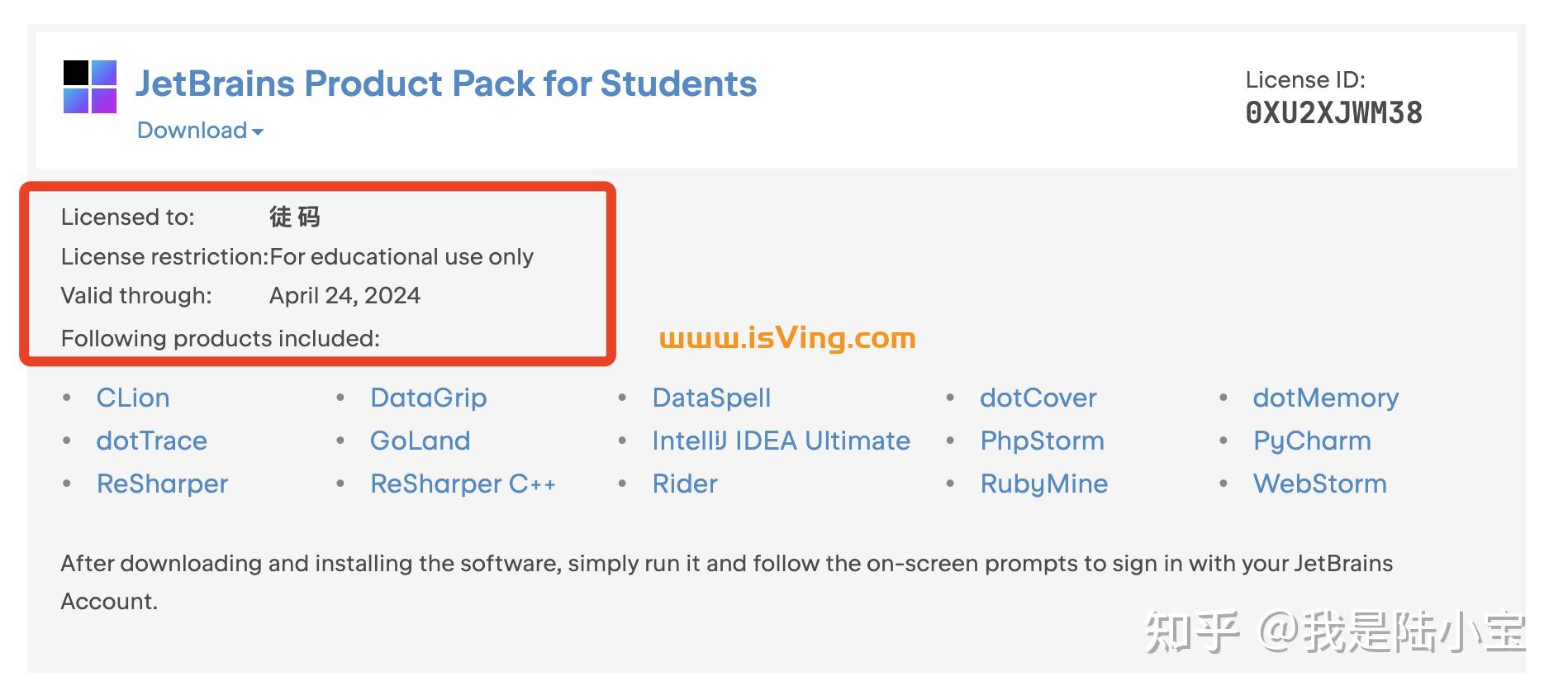The width and height of the screenshot is (1568, 696).
Task: Open the CLion product link
Action: (133, 398)
